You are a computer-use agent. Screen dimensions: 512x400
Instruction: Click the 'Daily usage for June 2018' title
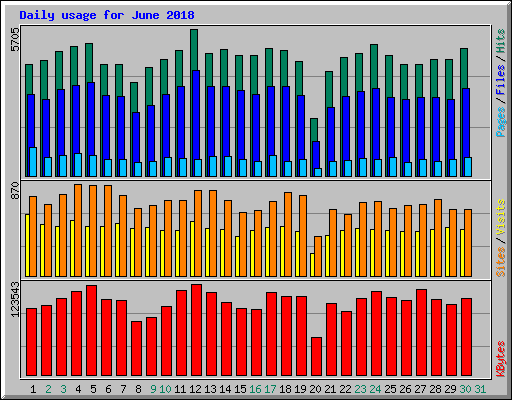107,15
